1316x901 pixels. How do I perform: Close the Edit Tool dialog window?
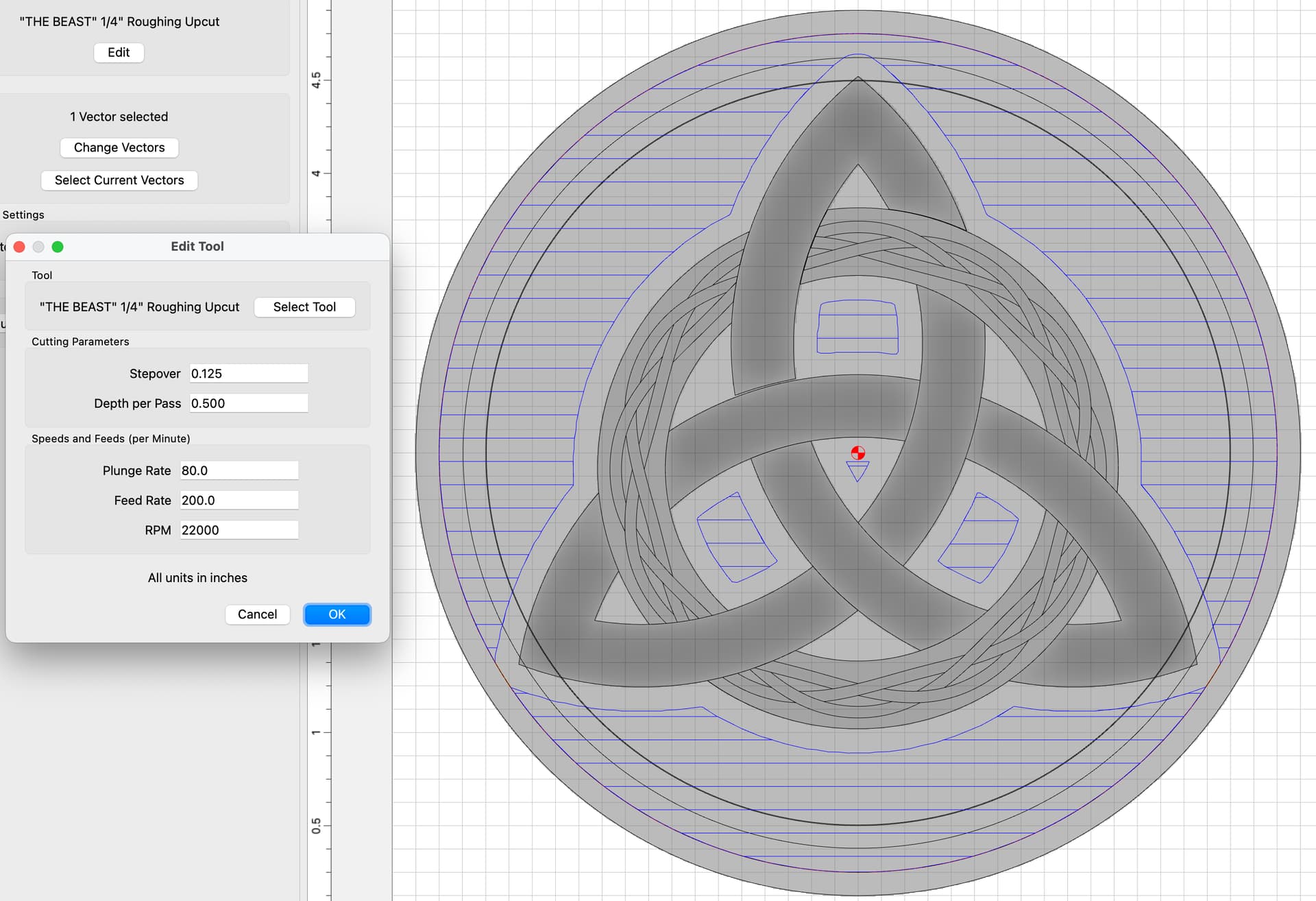(19, 247)
